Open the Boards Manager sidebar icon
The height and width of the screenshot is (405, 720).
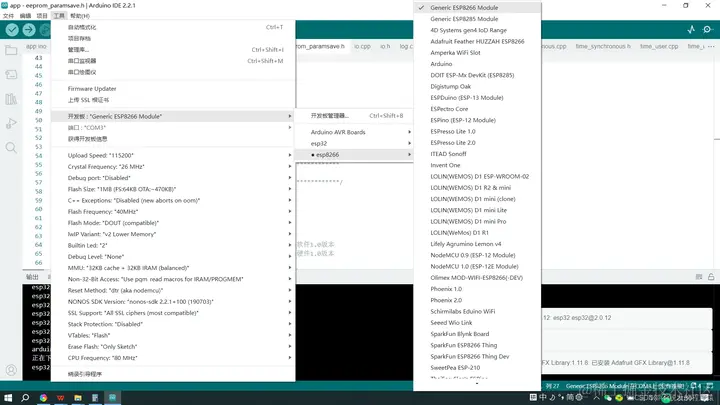[11, 74]
